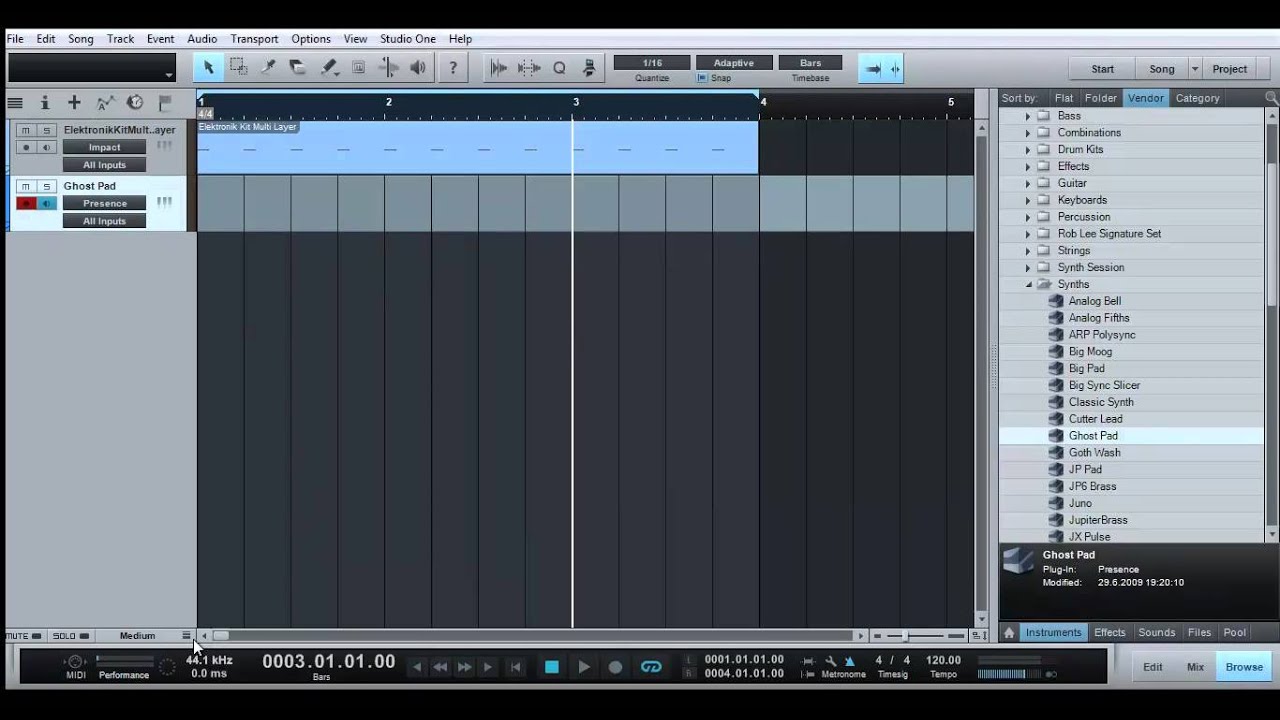Image resolution: width=1280 pixels, height=720 pixels.
Task: Select the Paint pencil tool
Action: 328,67
